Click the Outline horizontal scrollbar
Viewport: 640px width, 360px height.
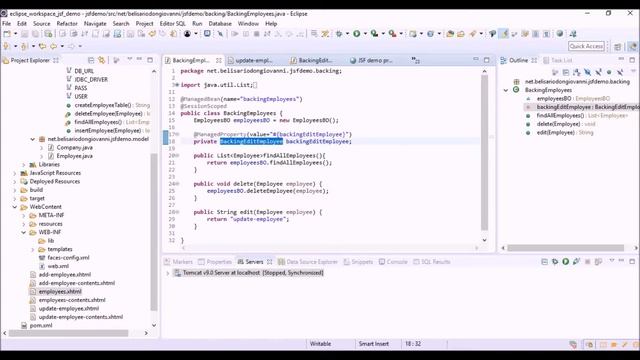[565, 248]
